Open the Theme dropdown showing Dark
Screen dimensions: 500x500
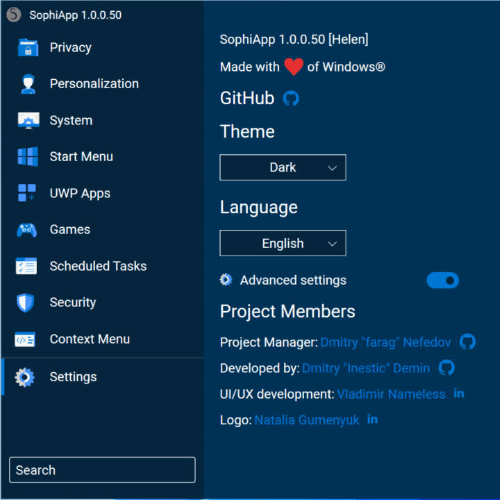click(283, 167)
